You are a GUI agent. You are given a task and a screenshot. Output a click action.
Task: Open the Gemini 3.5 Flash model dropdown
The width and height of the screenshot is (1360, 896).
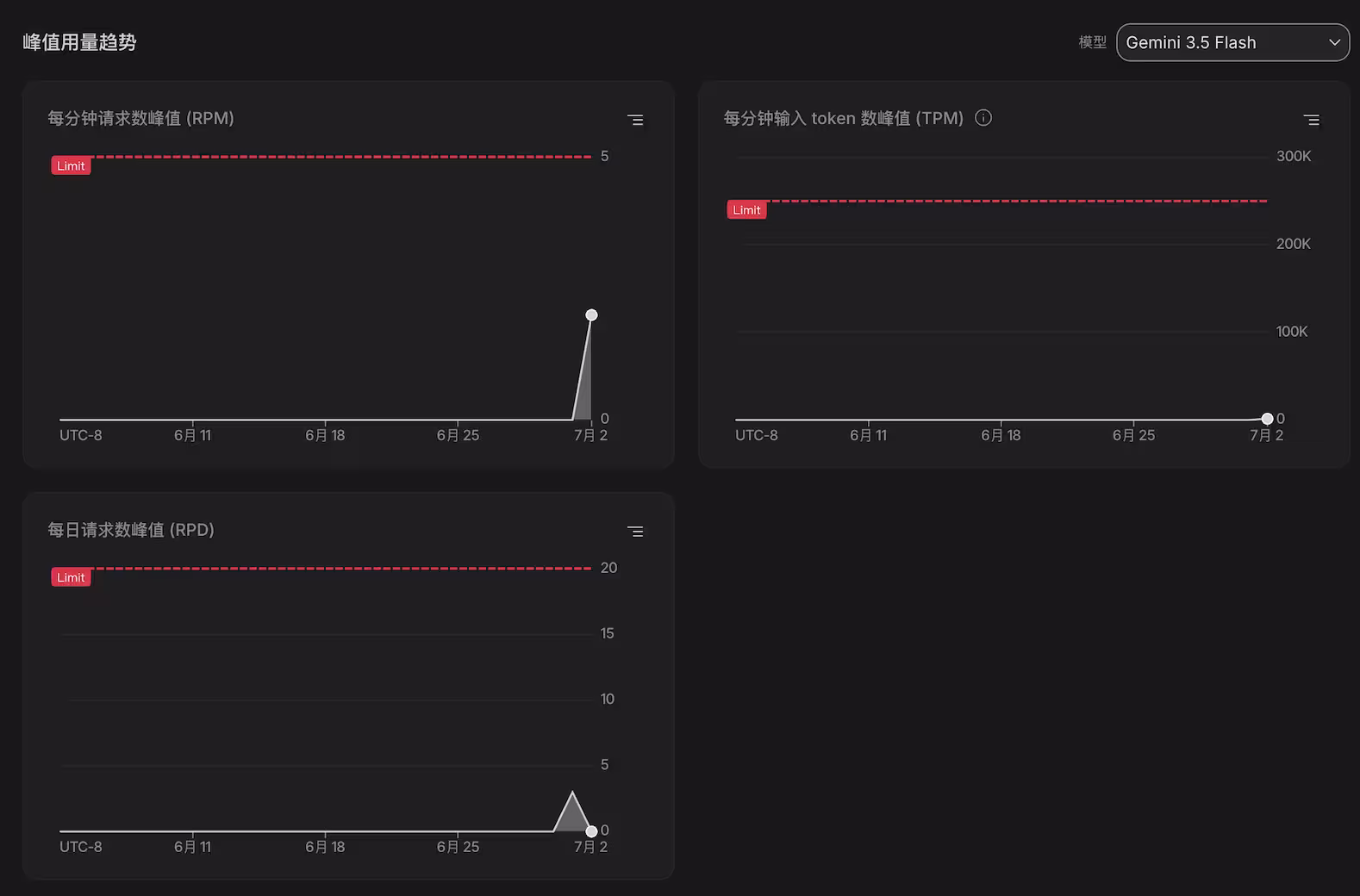tap(1232, 42)
